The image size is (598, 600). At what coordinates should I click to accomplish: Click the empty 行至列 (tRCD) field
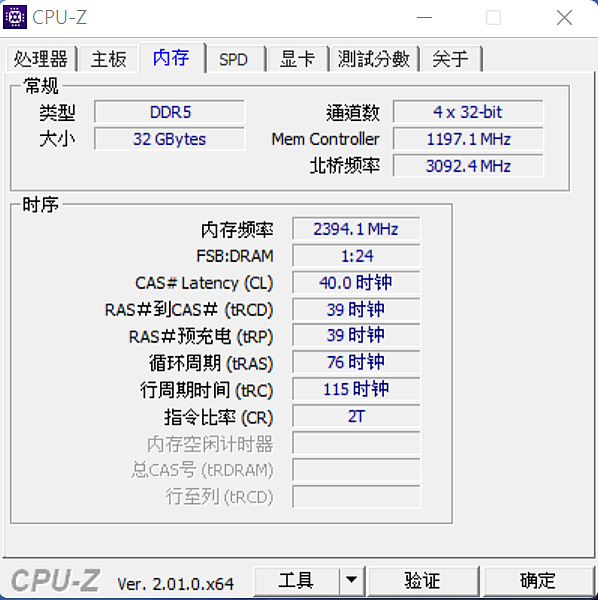point(356,496)
